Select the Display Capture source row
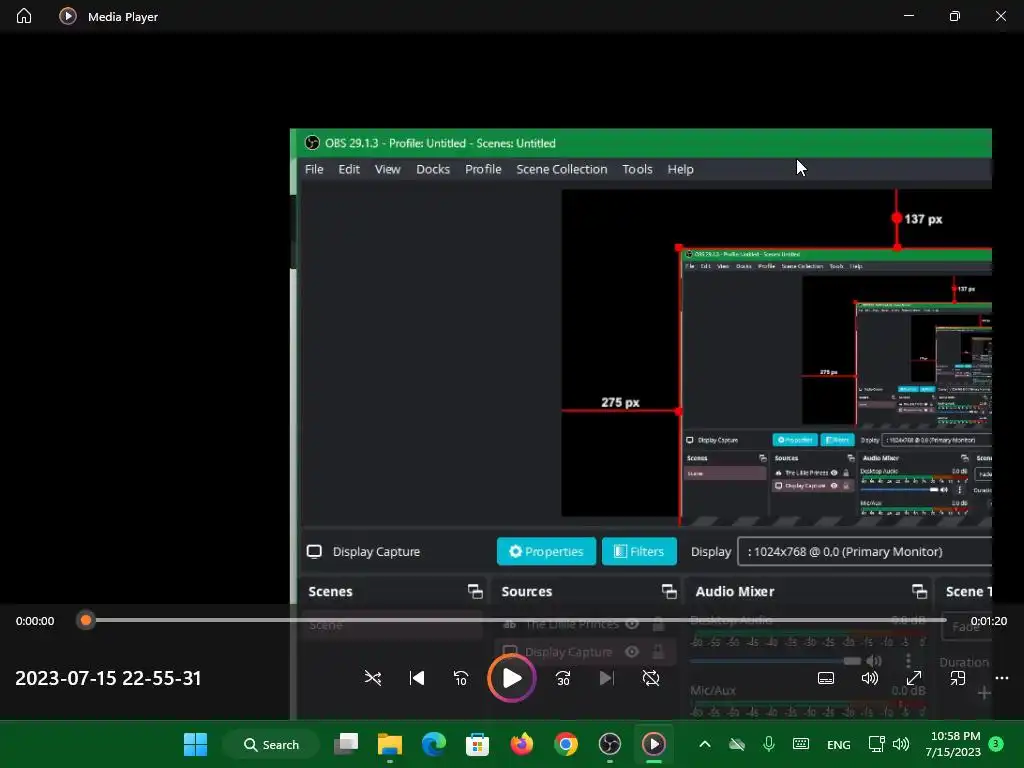This screenshot has height=768, width=1024. click(x=584, y=652)
